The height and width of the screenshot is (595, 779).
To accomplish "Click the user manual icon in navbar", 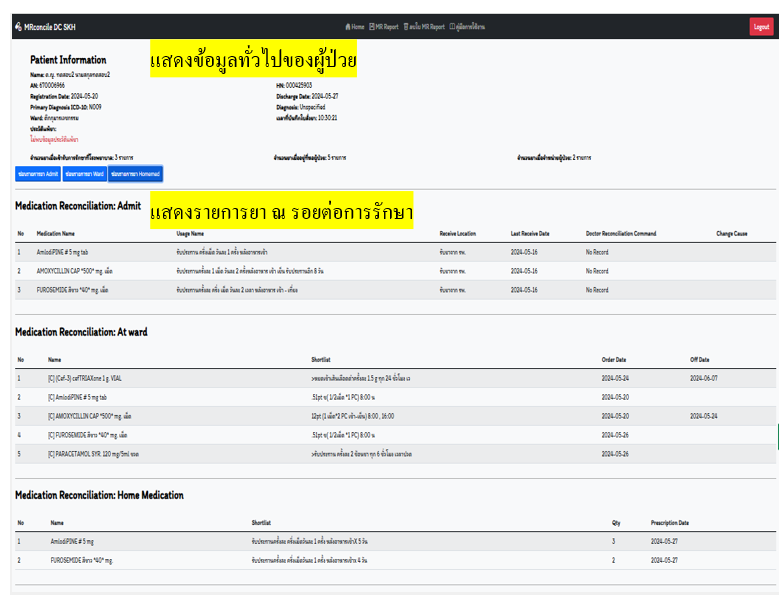I will (x=452, y=26).
